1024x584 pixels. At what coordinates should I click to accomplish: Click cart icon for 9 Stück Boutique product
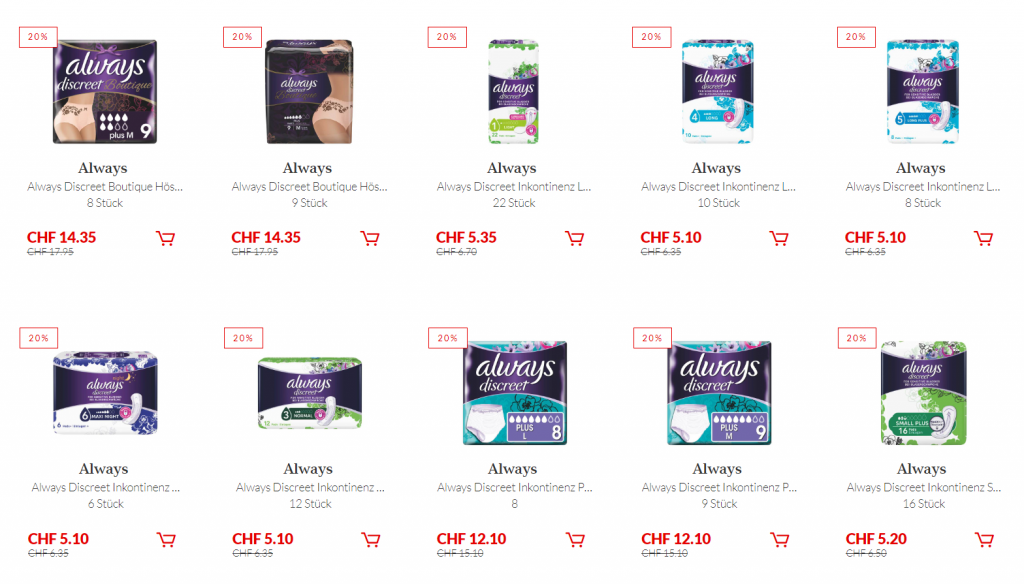[370, 238]
